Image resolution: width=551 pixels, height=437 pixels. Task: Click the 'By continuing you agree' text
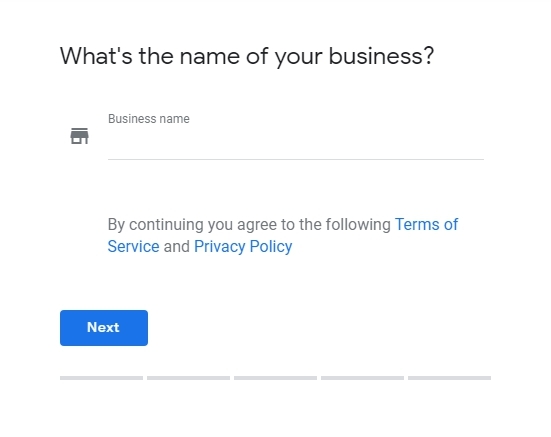pos(192,224)
